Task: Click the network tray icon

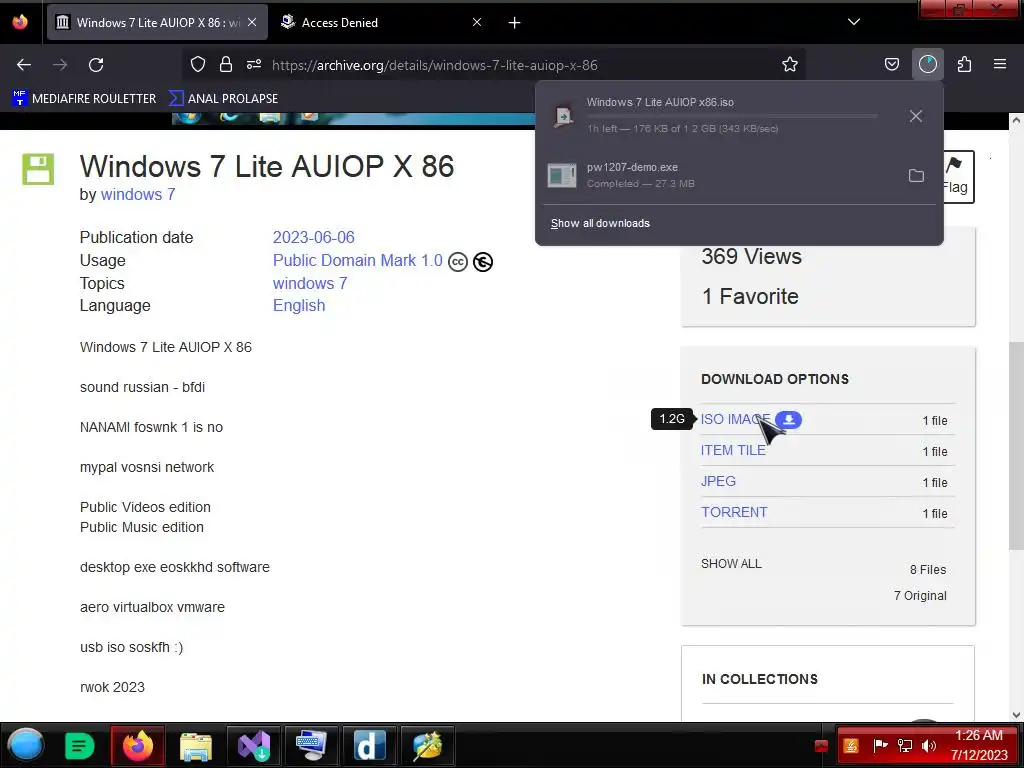Action: (905, 745)
